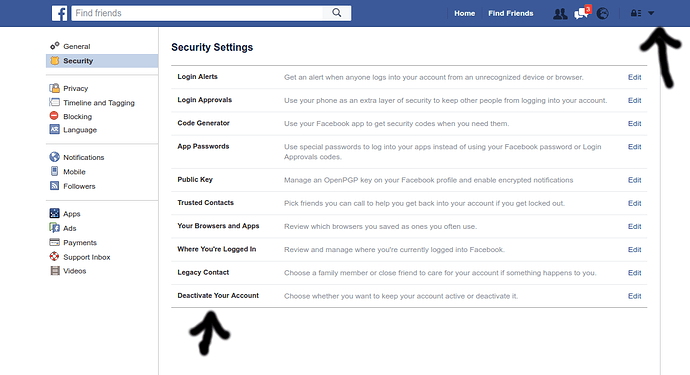Screen dimensions: 690x375
Task: Go to Home in the top bar
Action: coord(464,13)
